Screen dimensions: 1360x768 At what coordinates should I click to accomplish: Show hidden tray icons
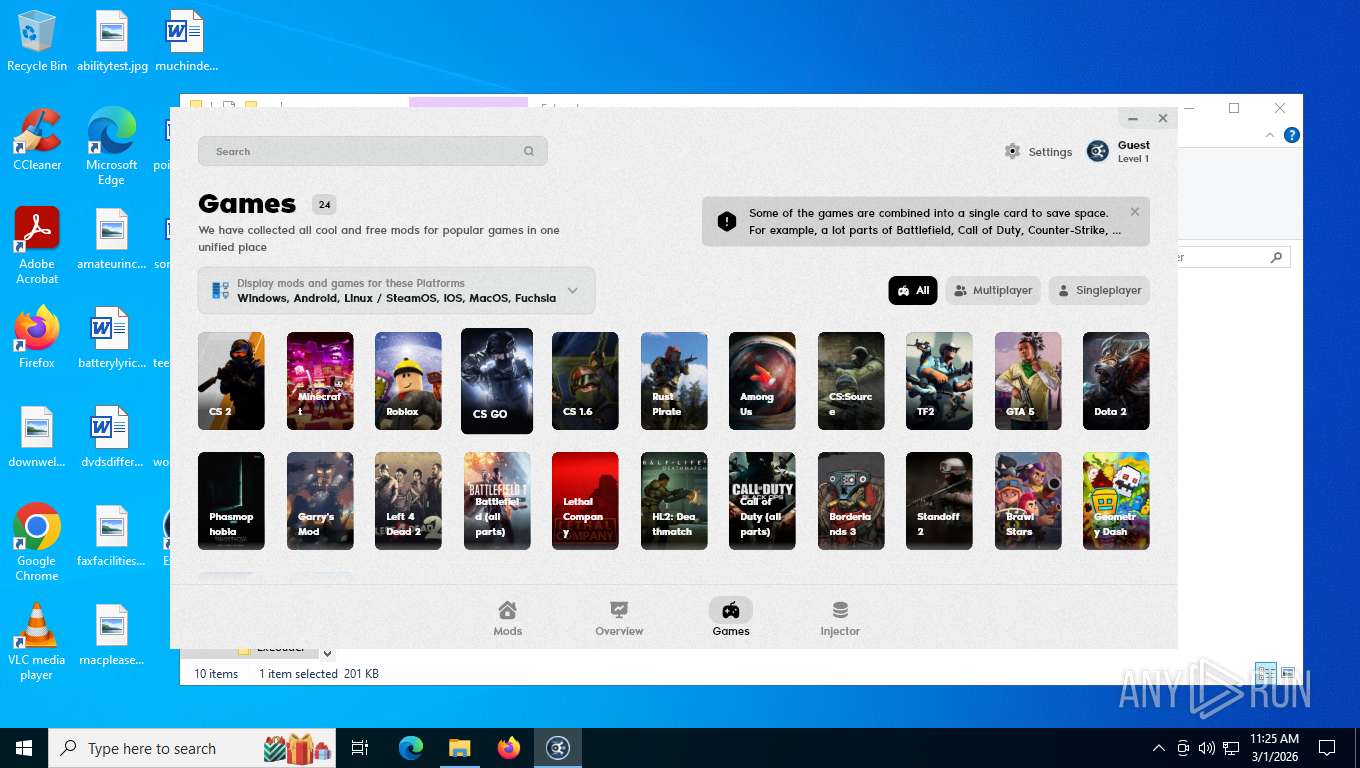click(x=1159, y=748)
